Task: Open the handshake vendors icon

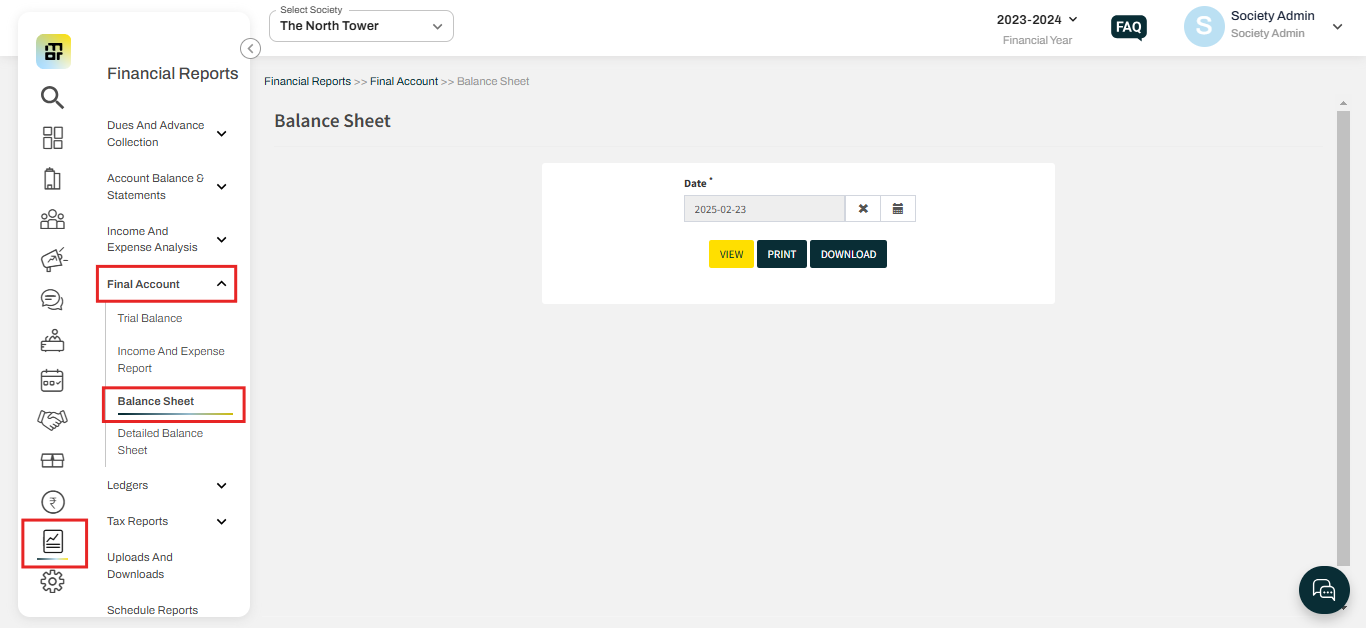Action: (52, 420)
